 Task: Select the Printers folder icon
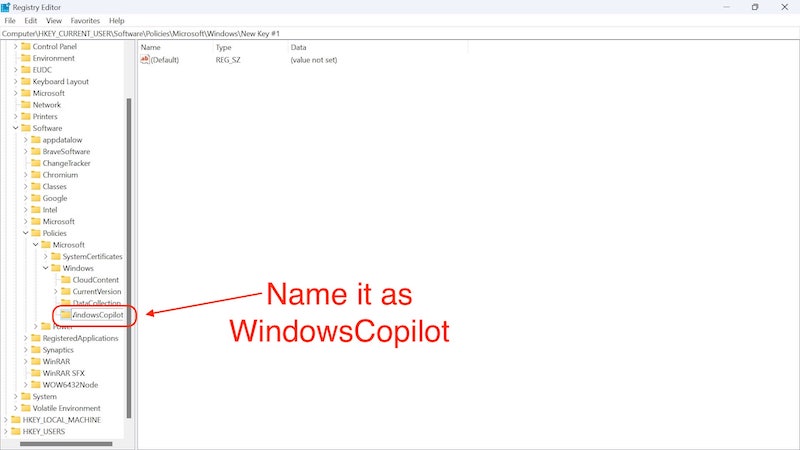tap(26, 116)
